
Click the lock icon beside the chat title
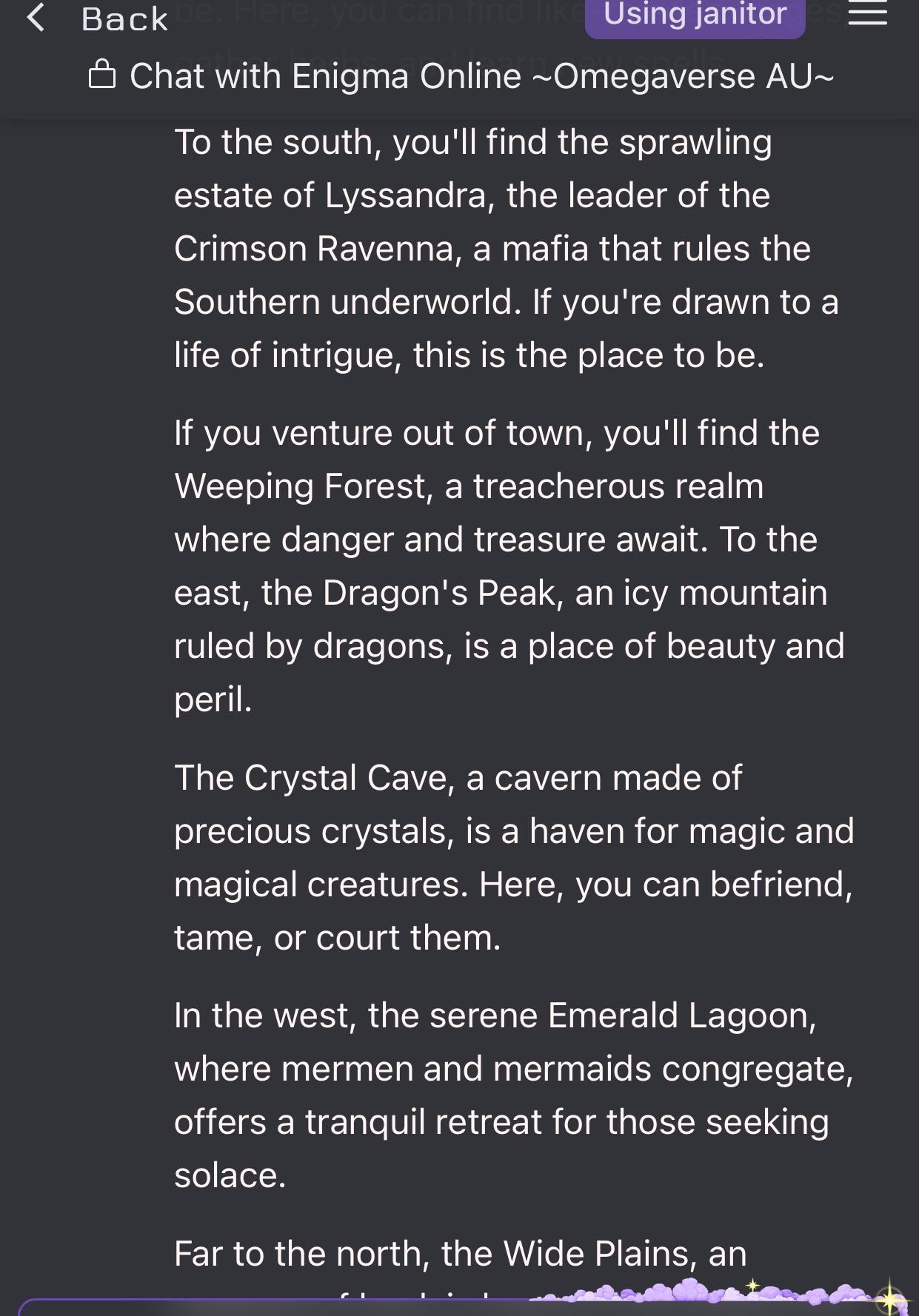coord(101,74)
